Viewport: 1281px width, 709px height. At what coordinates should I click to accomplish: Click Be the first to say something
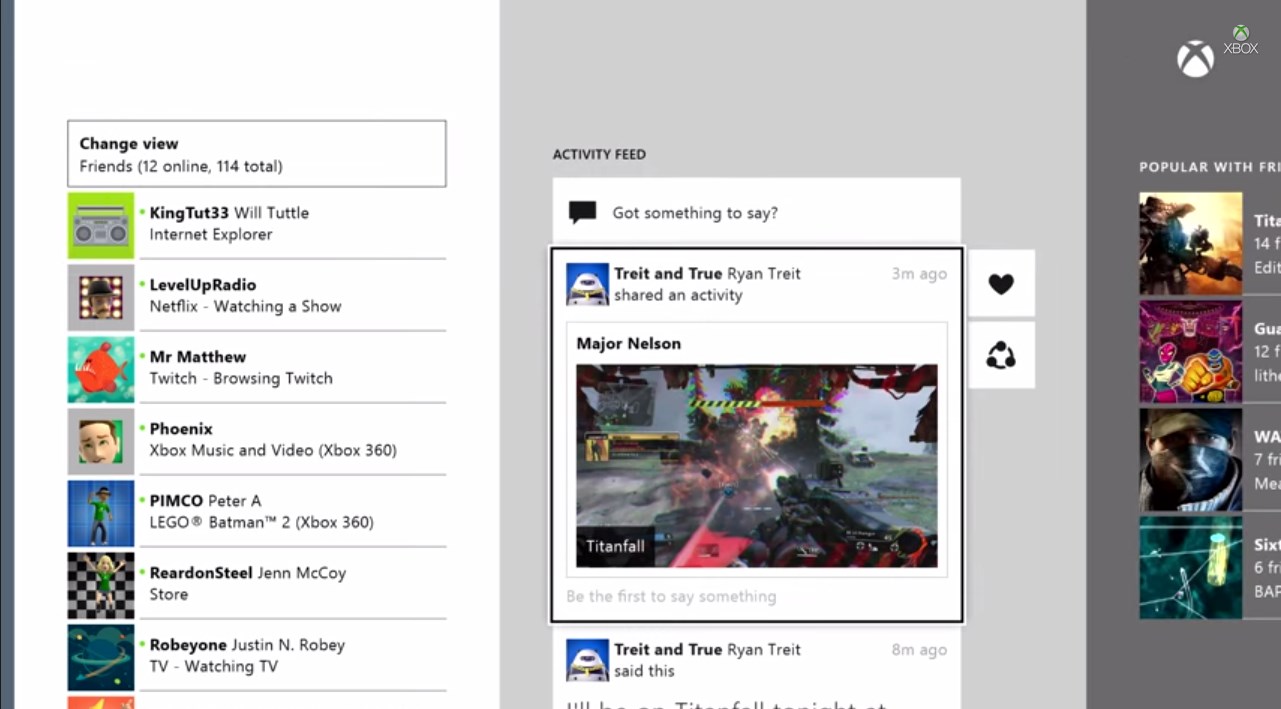(671, 596)
